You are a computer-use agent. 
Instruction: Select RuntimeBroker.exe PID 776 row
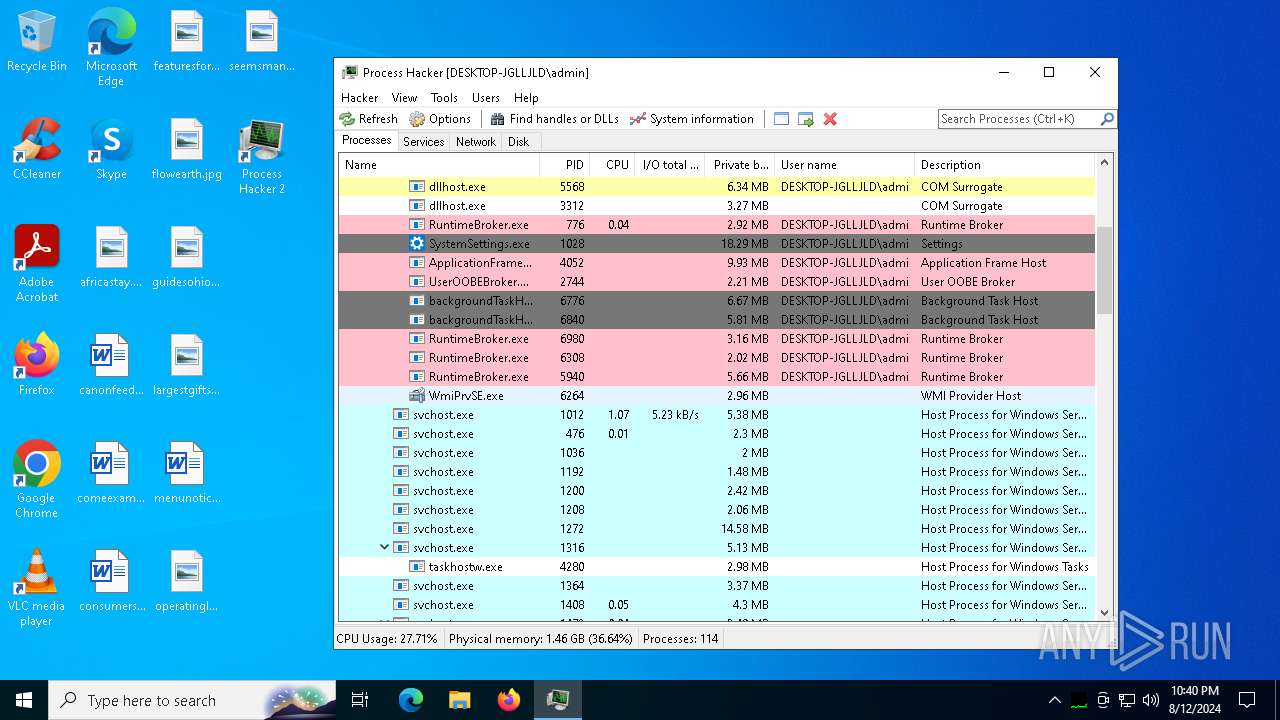[x=717, y=225]
